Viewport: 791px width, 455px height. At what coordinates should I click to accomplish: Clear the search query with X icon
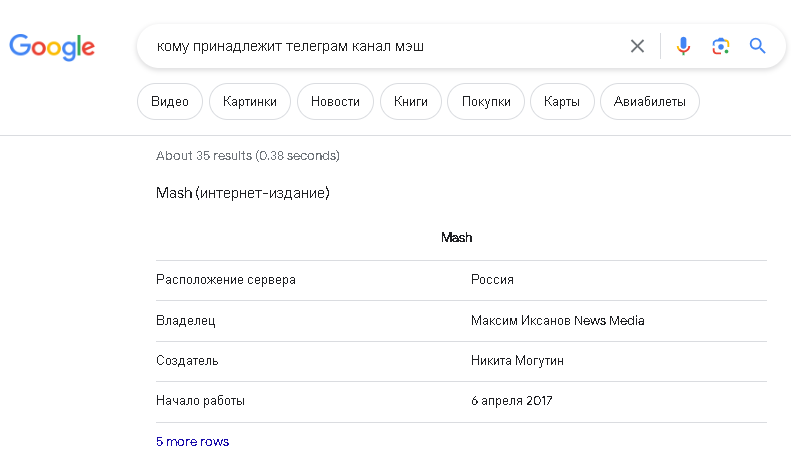click(637, 46)
